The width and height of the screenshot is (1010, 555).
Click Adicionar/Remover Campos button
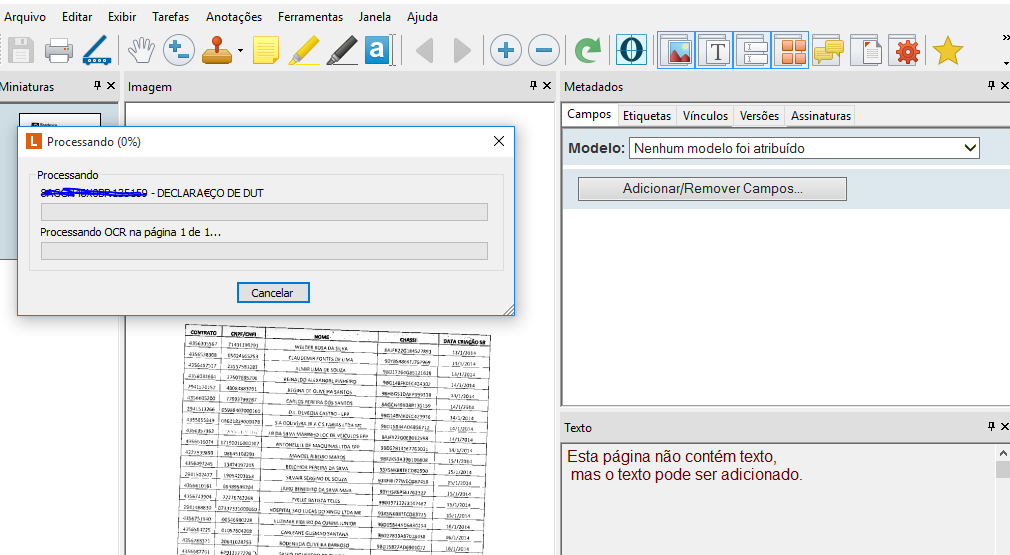712,188
